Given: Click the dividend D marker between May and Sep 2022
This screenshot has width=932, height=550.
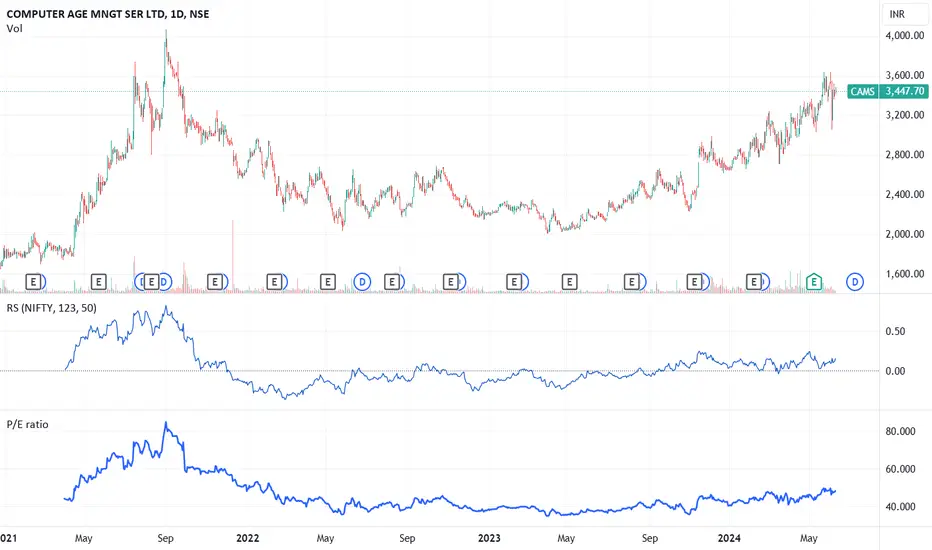Looking at the screenshot, I should 362,282.
